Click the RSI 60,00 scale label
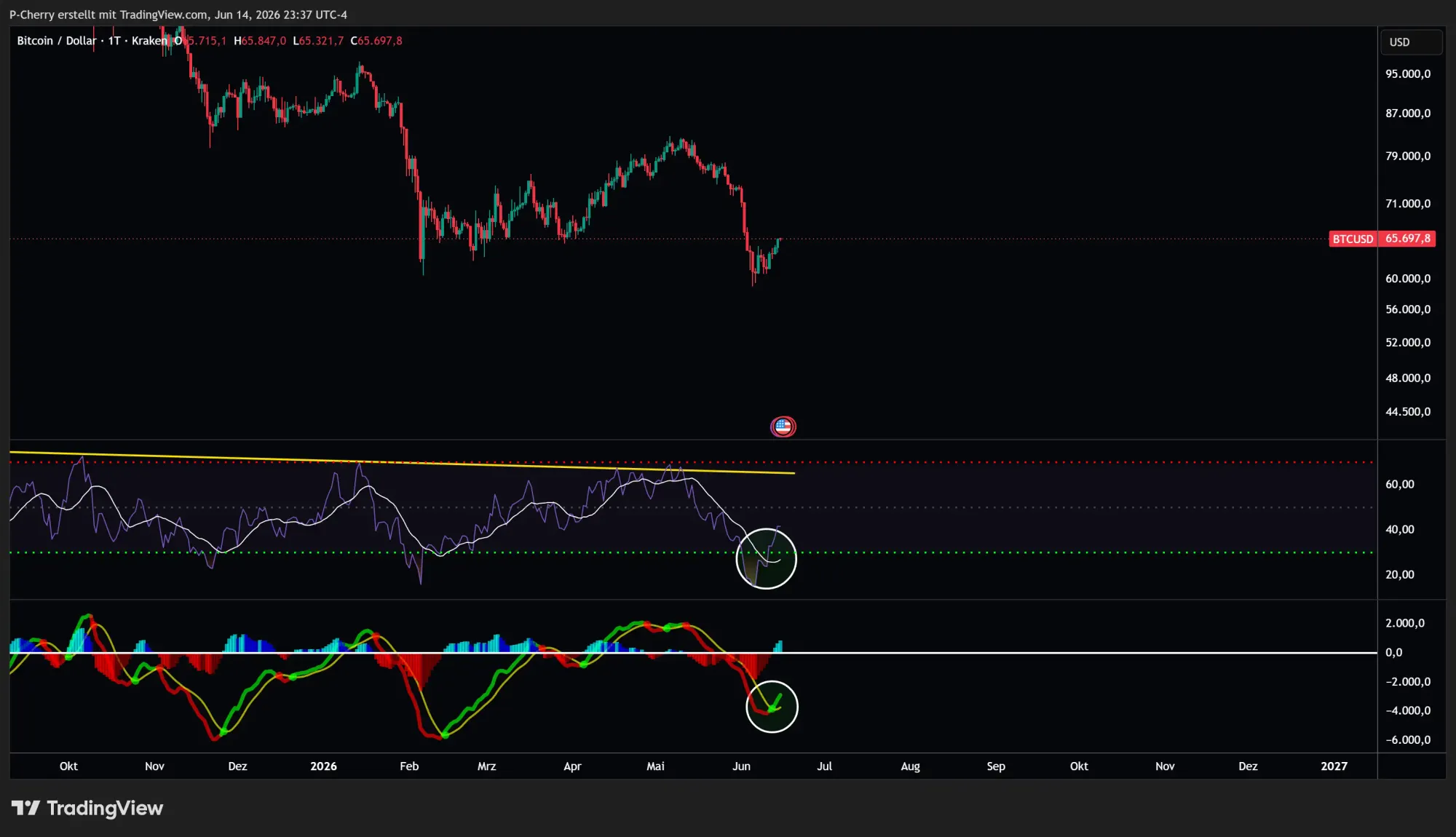The image size is (1456, 837). tap(1399, 485)
